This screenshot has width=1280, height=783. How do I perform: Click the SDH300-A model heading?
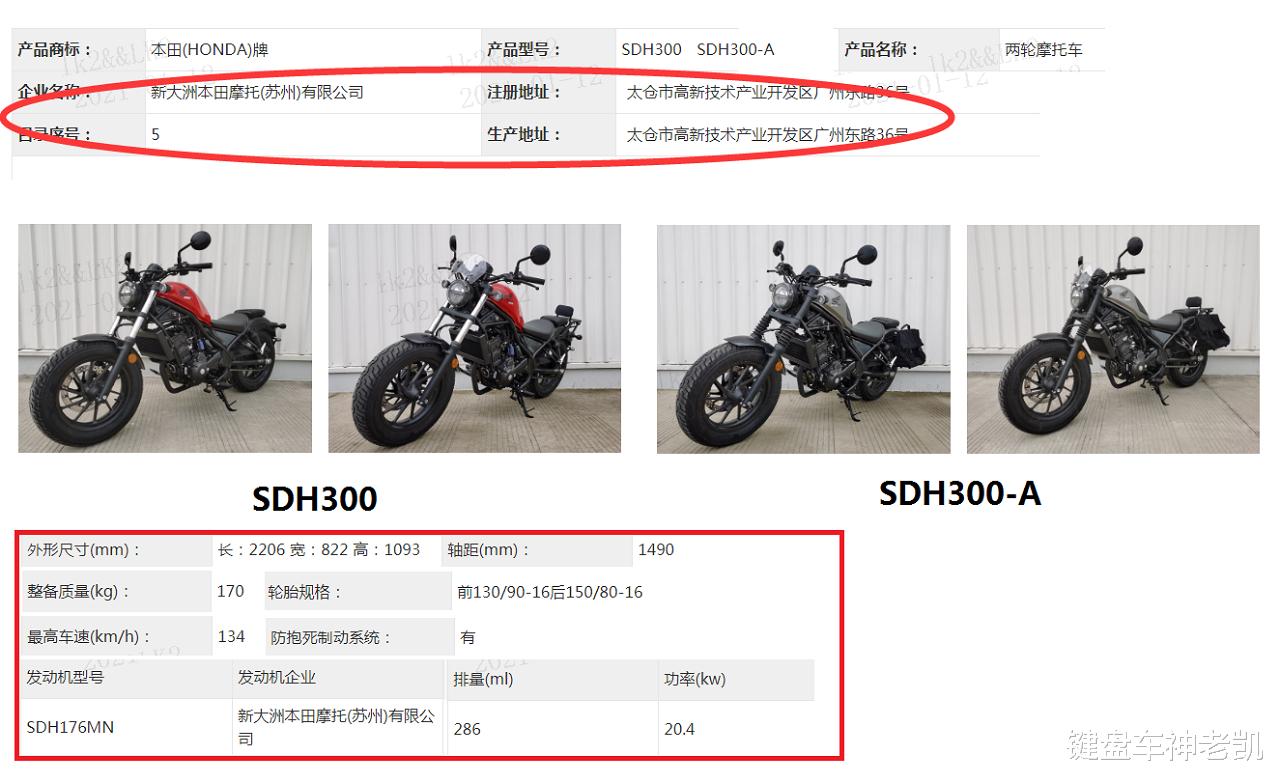[960, 493]
